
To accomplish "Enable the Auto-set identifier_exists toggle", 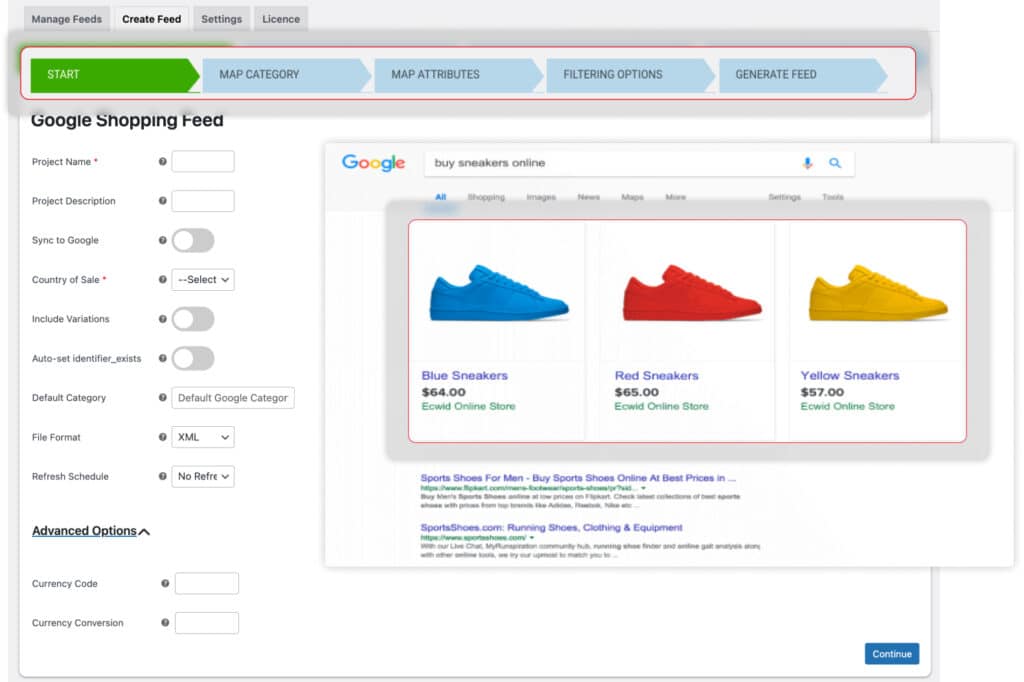I will [192, 358].
